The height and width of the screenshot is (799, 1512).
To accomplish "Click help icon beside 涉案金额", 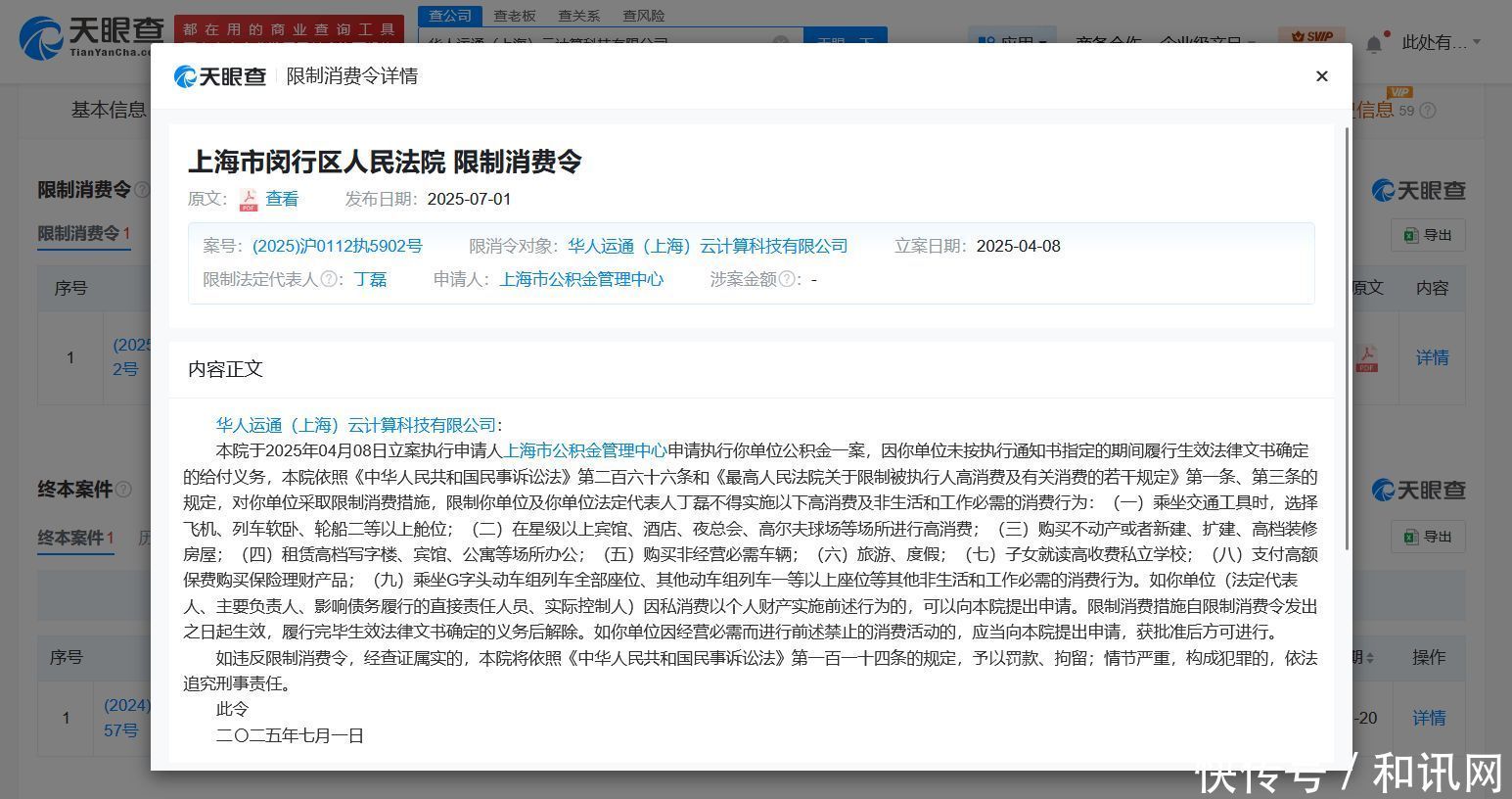I will click(x=786, y=279).
